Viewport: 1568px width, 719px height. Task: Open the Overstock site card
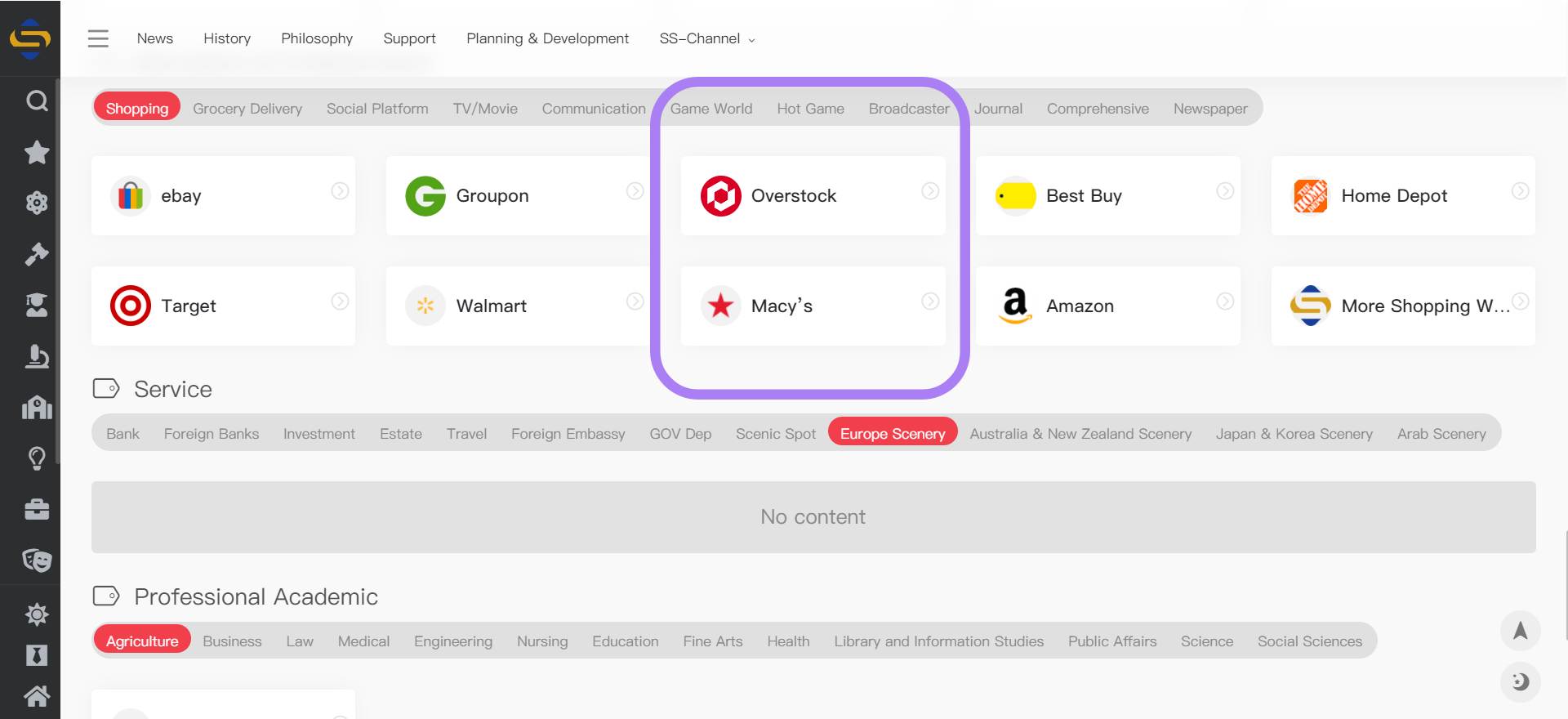pos(813,195)
